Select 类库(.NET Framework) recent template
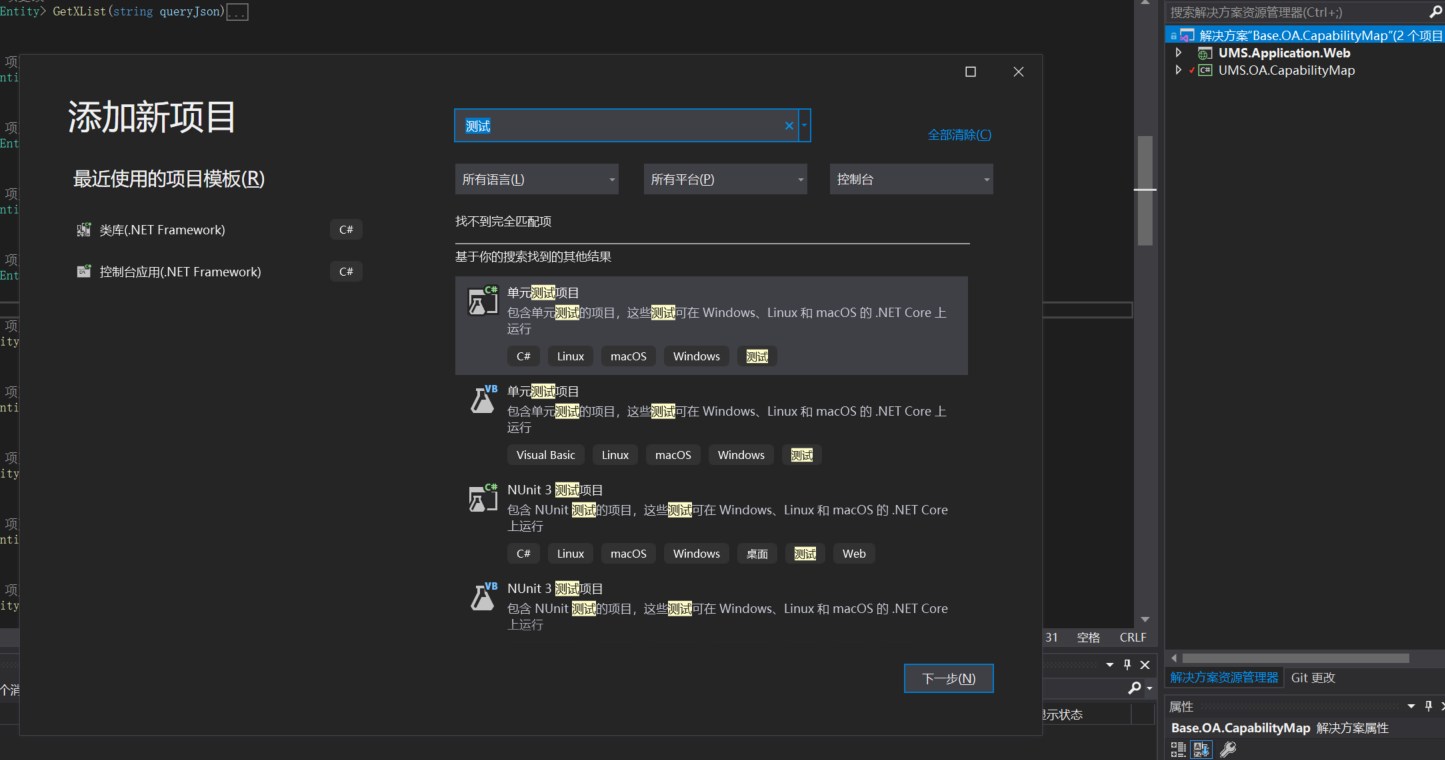The height and width of the screenshot is (760, 1445). [219, 230]
